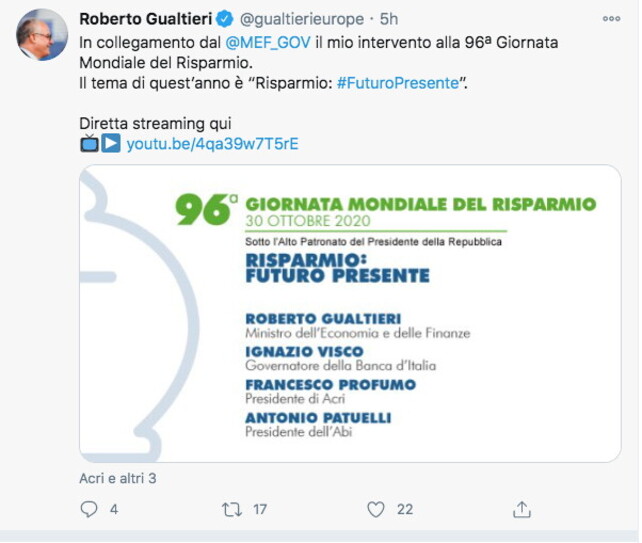Open the youtu.be/4qa39w7T5rE link
The image size is (642, 543).
(212, 143)
